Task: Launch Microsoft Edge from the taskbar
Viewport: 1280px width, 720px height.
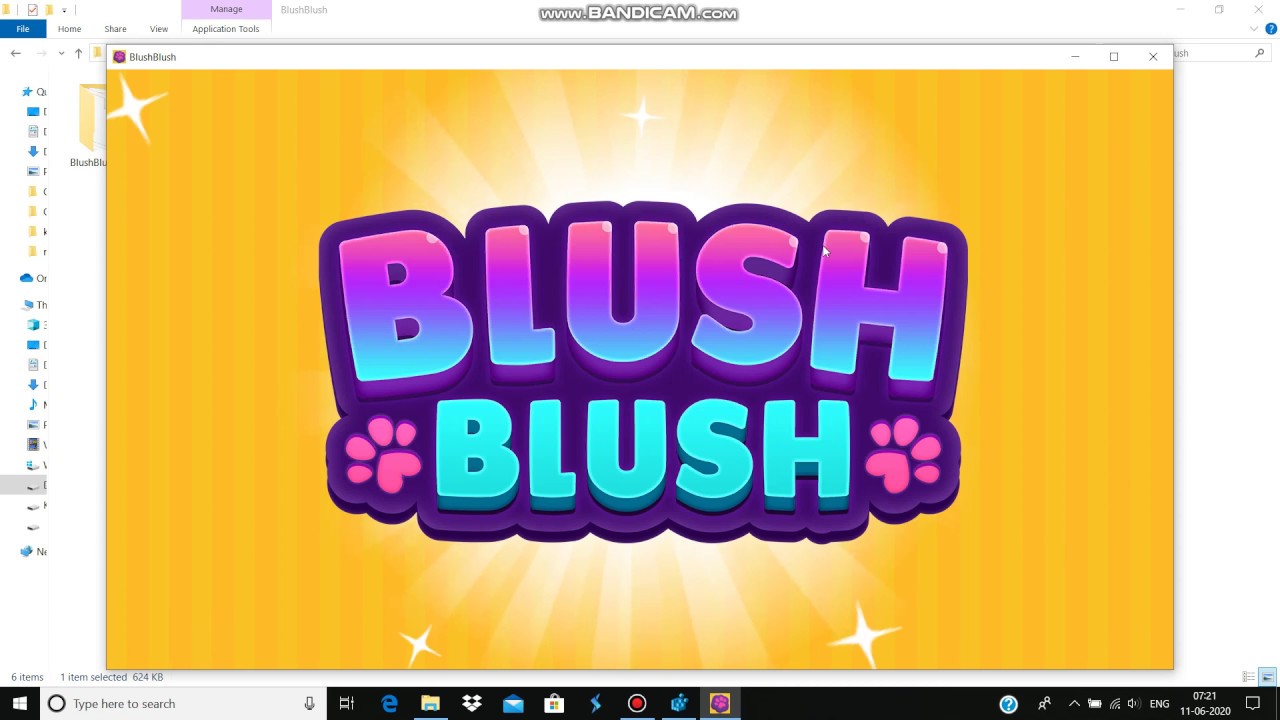Action: 389,704
